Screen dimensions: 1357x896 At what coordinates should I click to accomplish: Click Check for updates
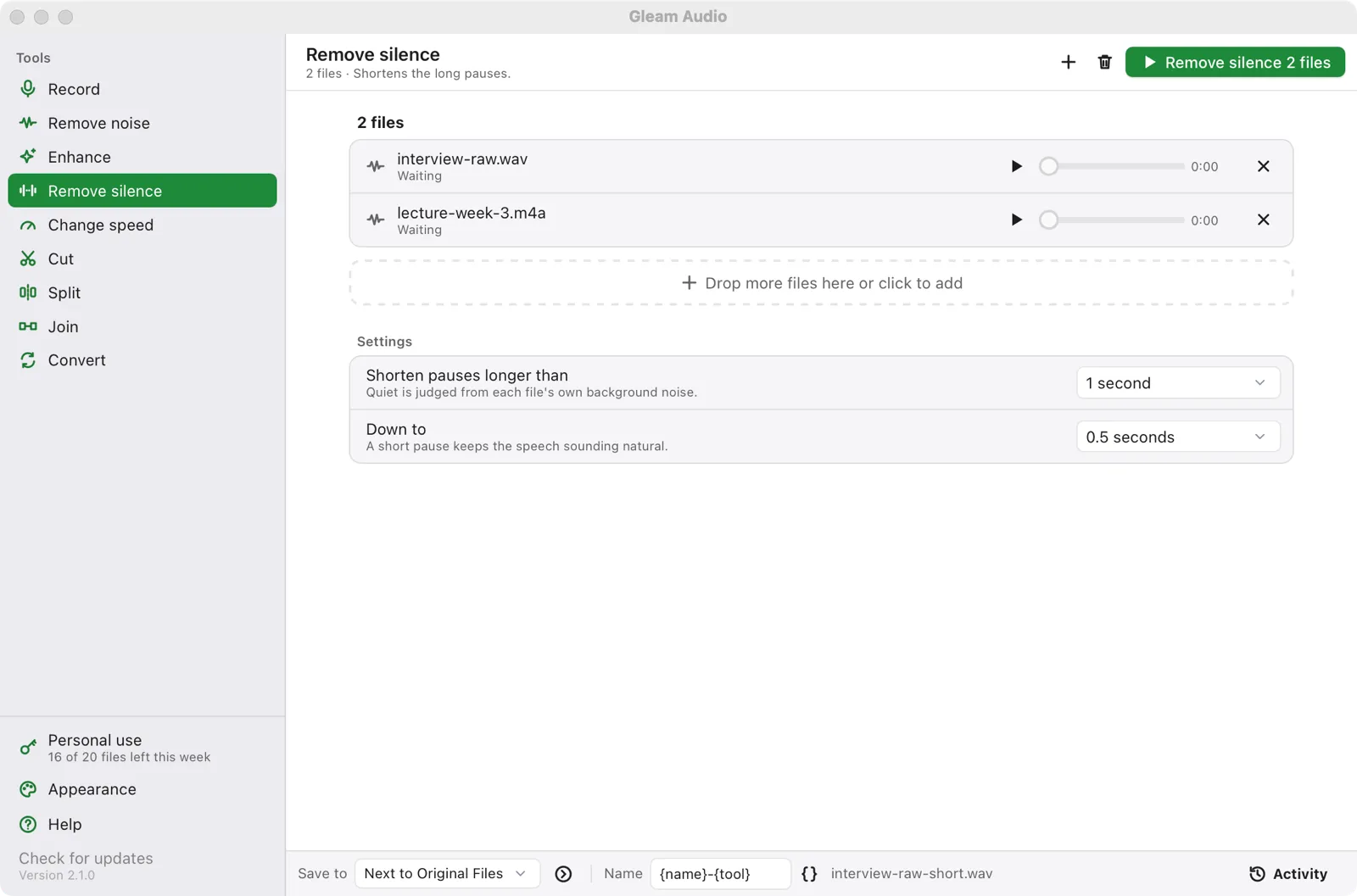[x=86, y=858]
